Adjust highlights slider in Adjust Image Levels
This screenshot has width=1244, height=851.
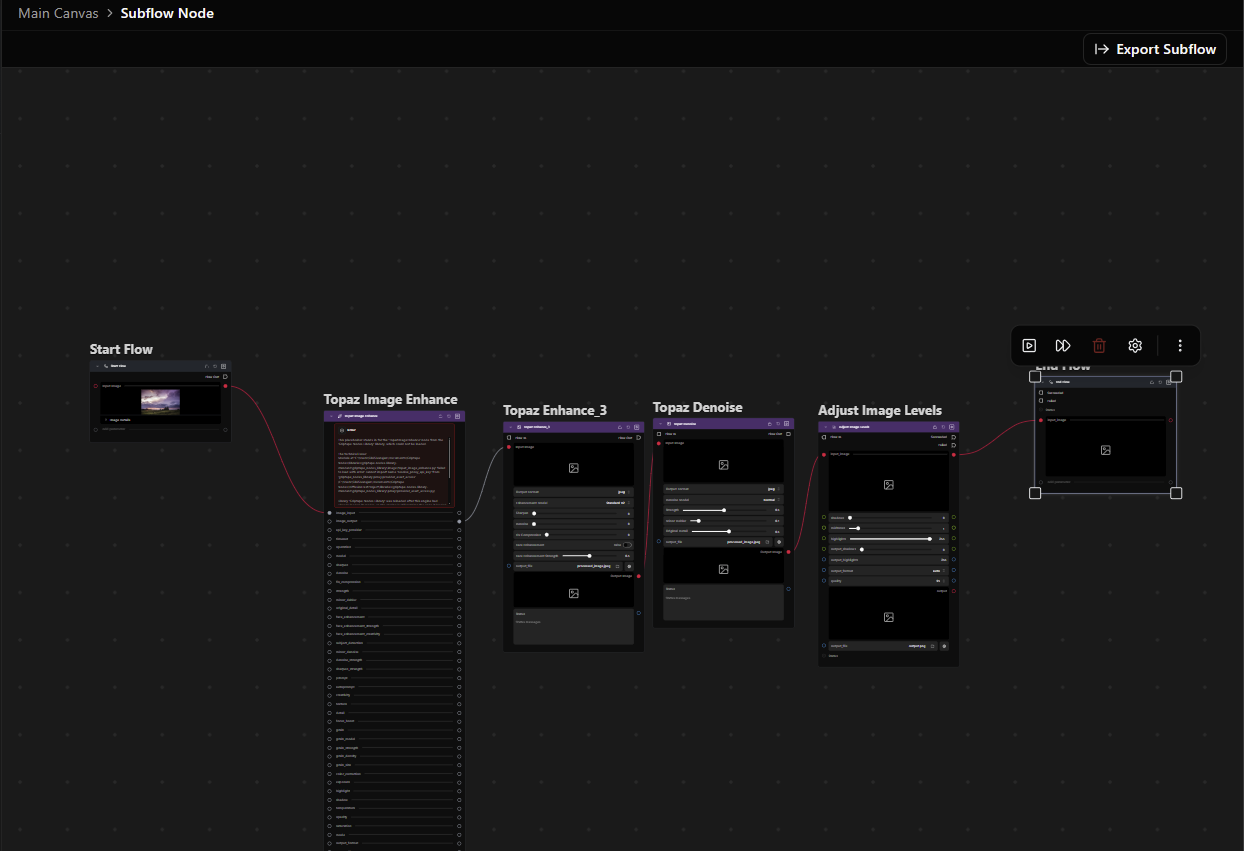pos(890,539)
